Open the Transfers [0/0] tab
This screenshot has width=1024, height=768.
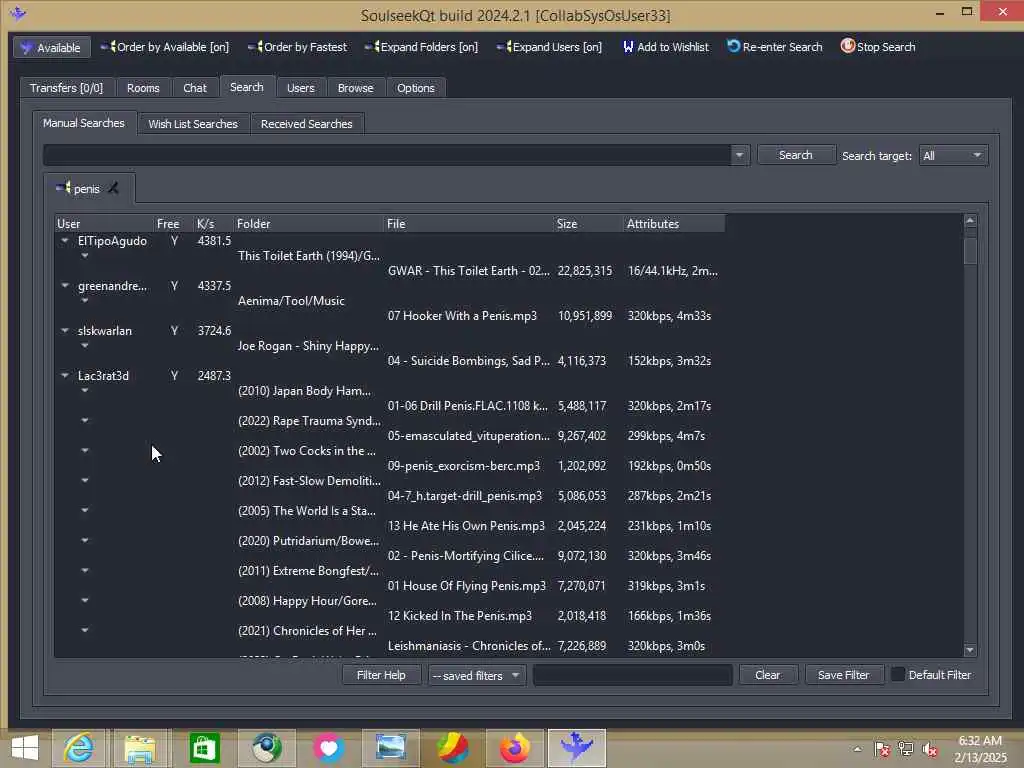pos(66,88)
